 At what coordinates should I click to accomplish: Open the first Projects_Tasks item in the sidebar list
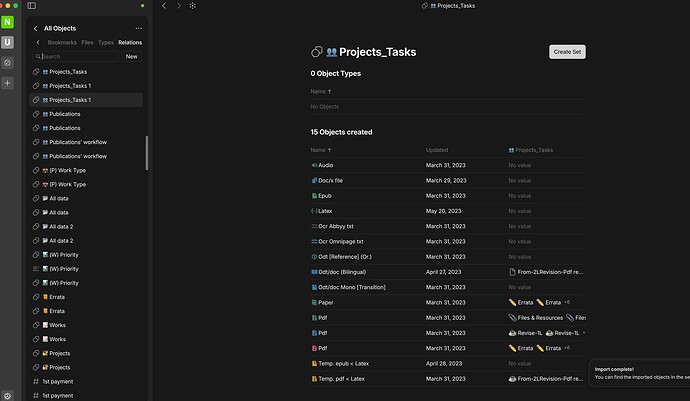[86, 72]
